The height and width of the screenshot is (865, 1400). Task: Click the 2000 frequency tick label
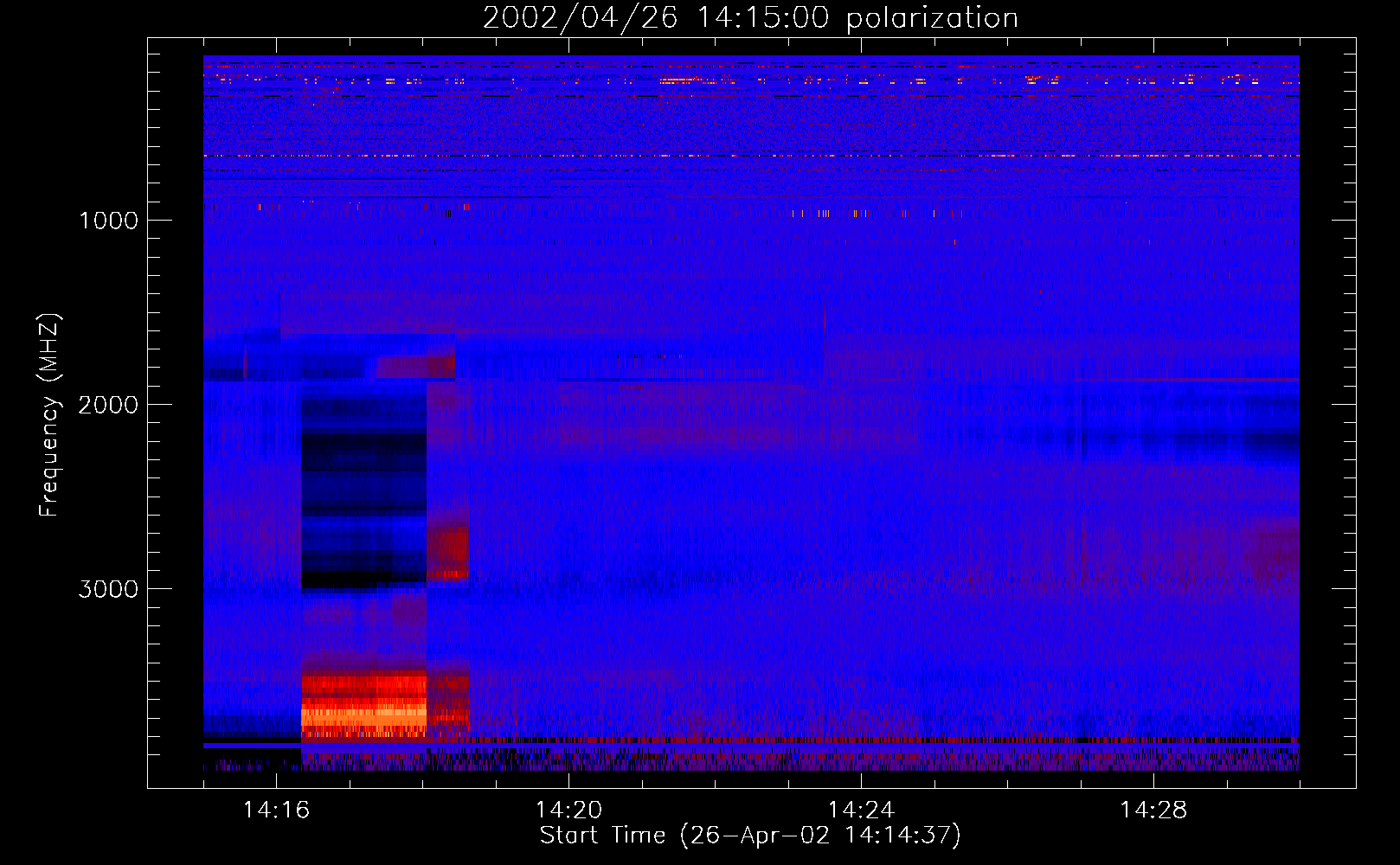[108, 405]
